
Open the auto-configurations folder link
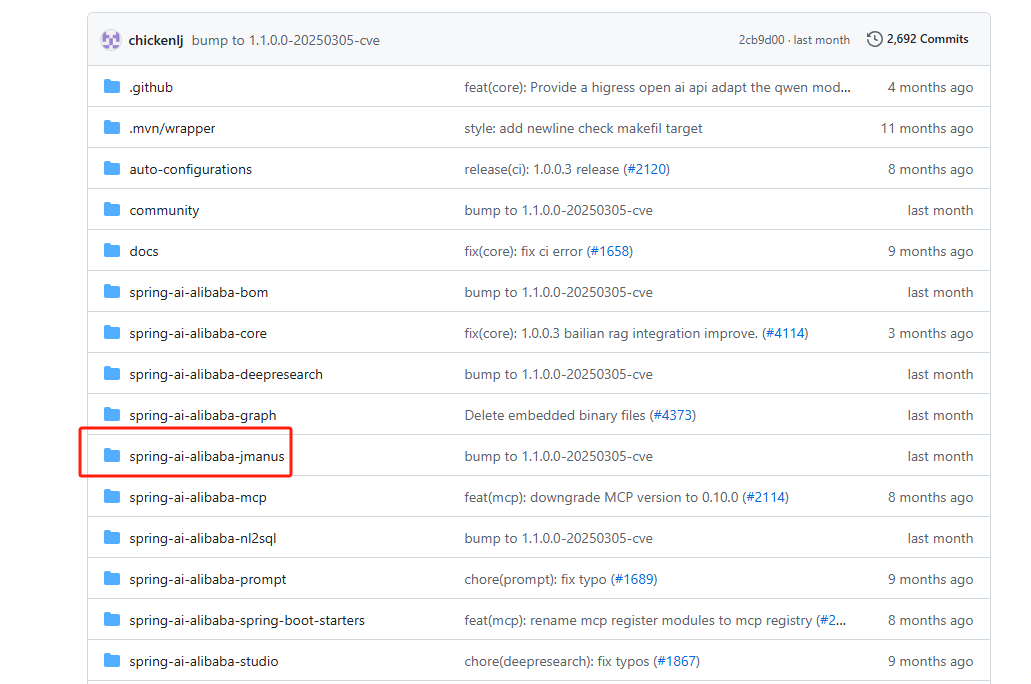tap(190, 169)
